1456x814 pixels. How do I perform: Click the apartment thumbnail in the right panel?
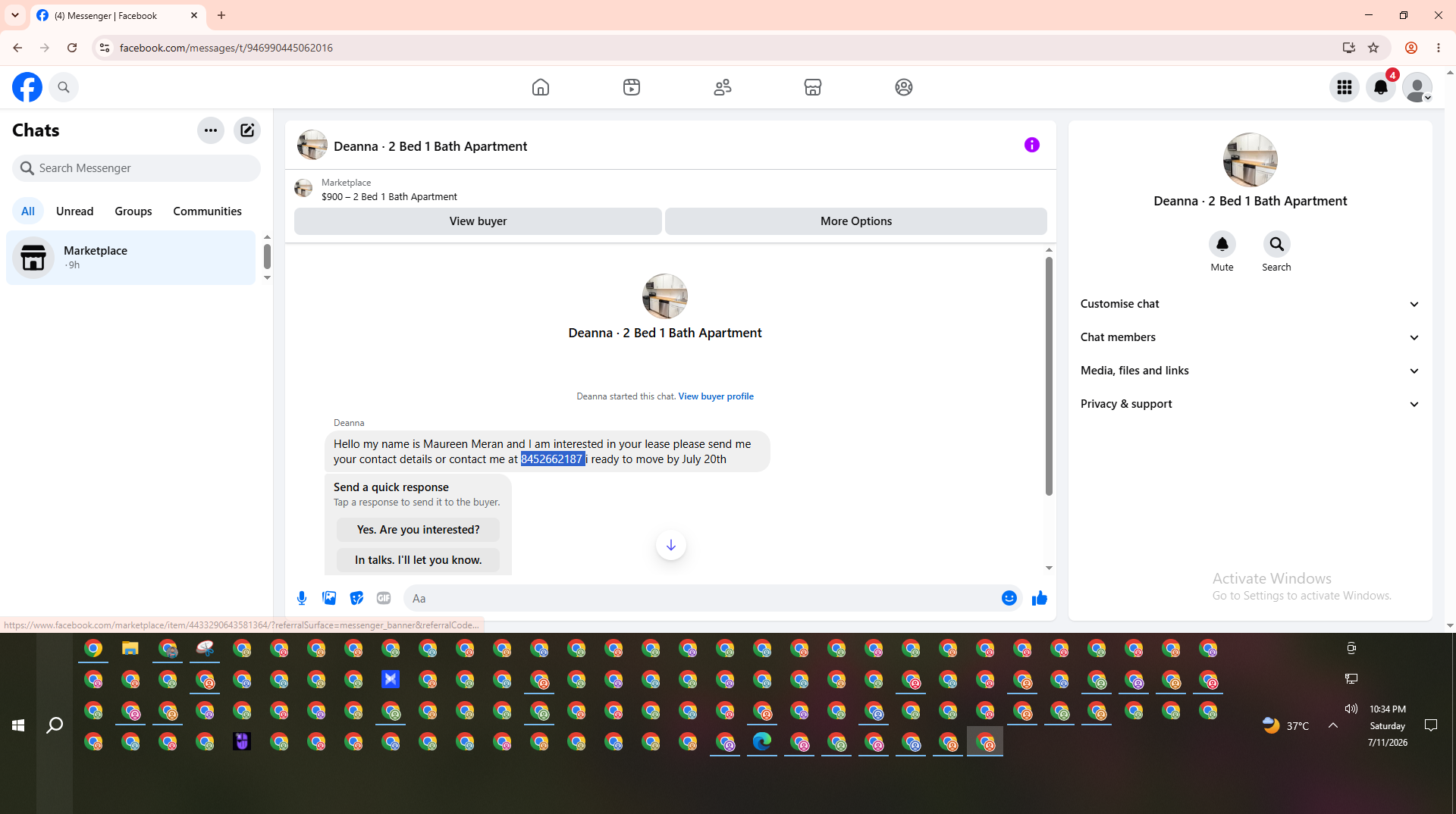click(x=1250, y=160)
